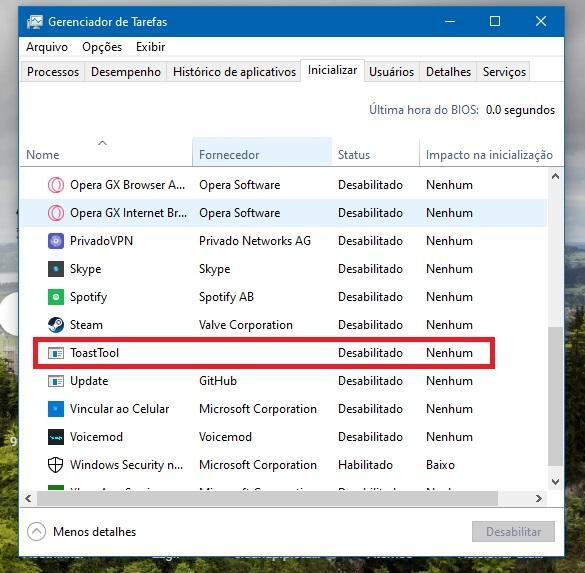Click the ToastTool entry icon
The height and width of the screenshot is (573, 585).
[x=56, y=353]
